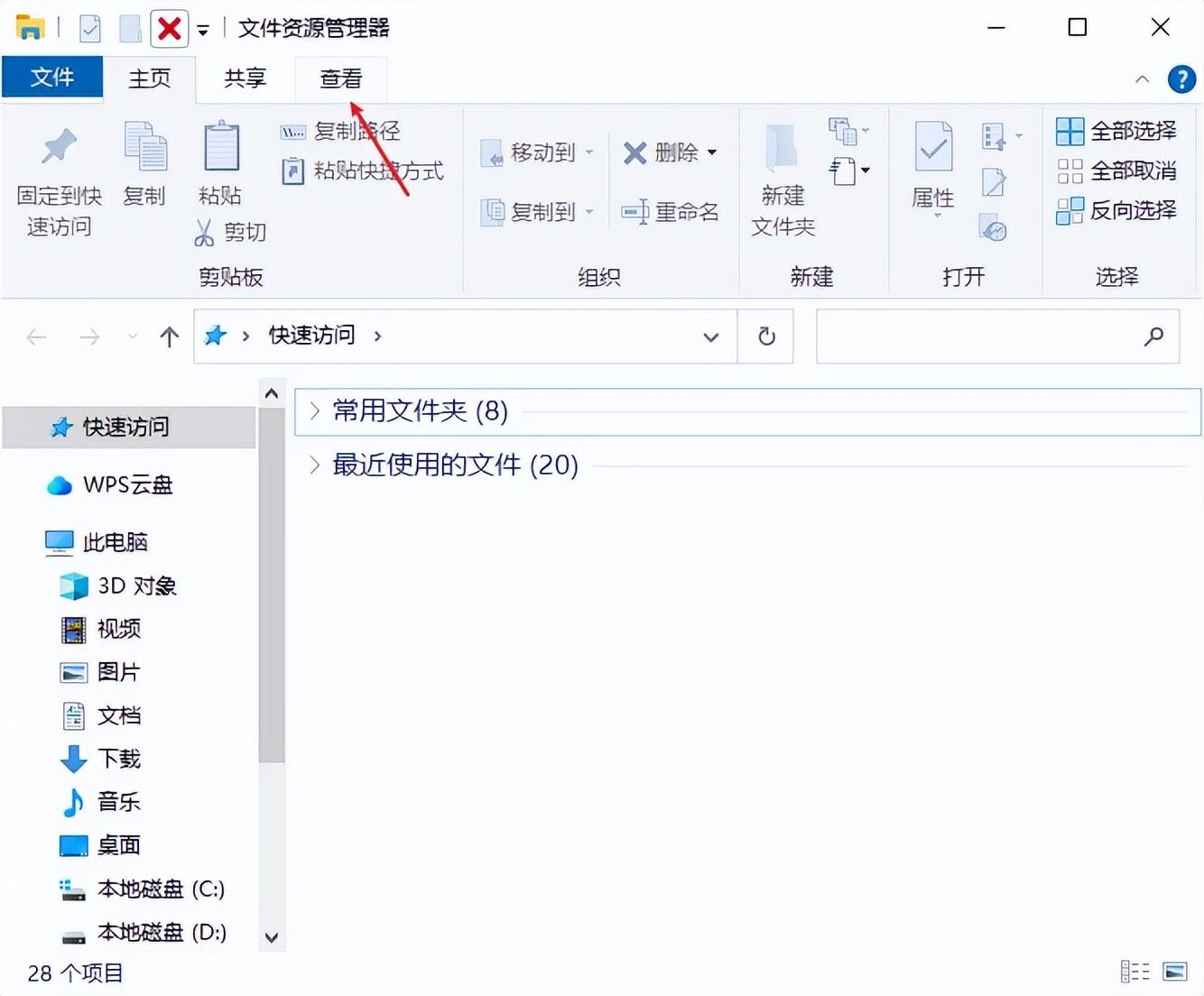The height and width of the screenshot is (996, 1204).
Task: Switch to large icons view in status bar
Action: (1175, 972)
